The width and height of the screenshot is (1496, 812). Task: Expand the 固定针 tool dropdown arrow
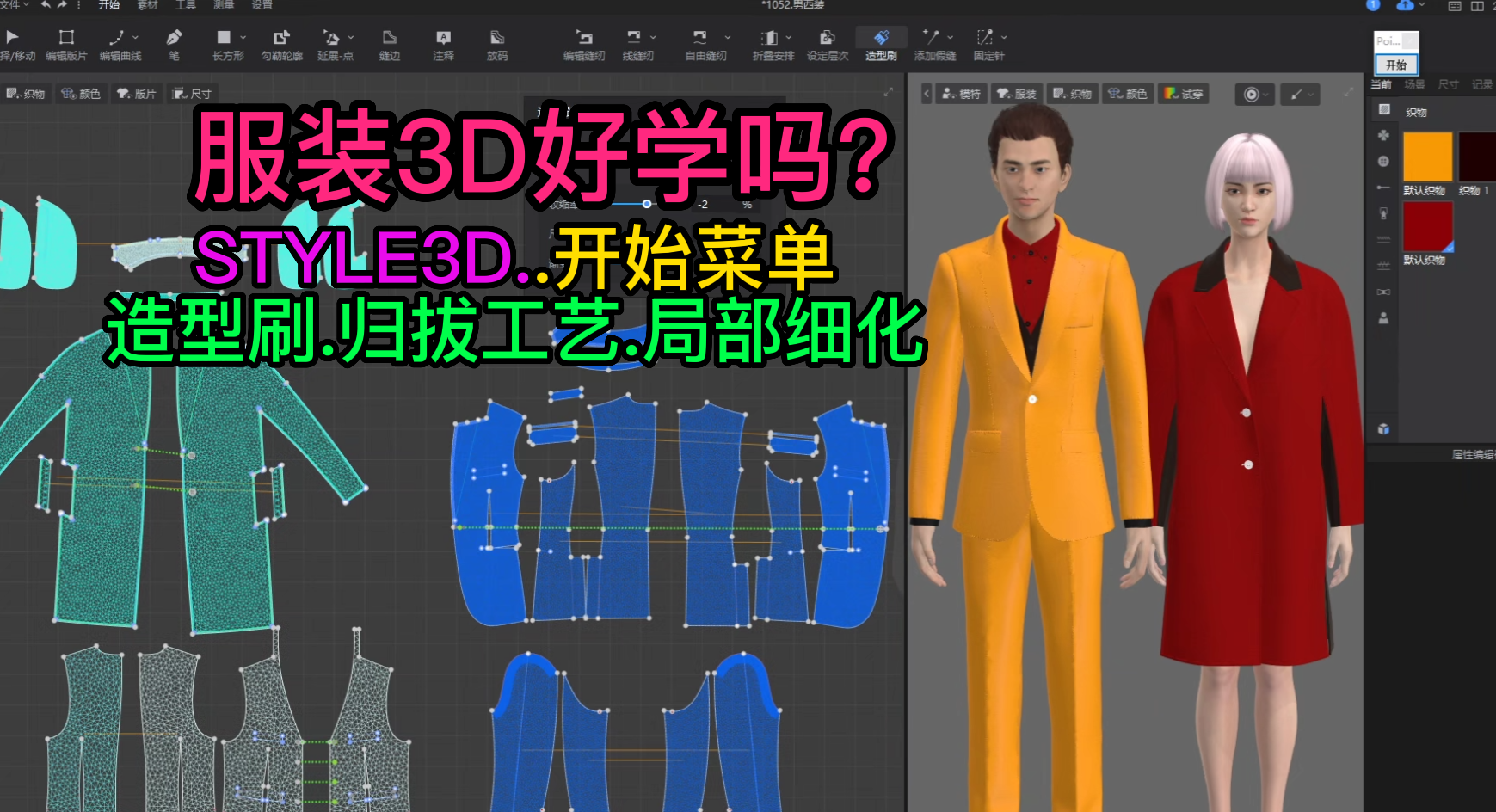click(x=1004, y=37)
